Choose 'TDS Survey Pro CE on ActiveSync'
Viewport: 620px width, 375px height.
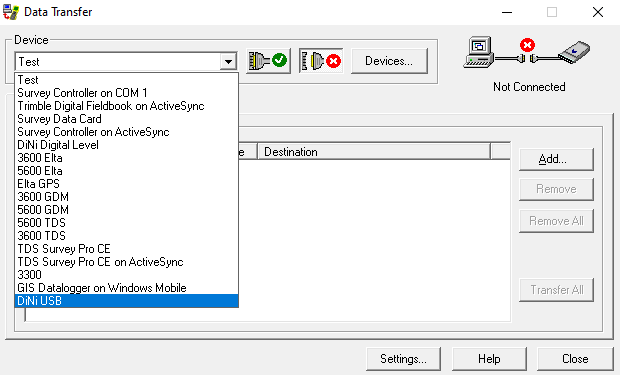coord(127,262)
